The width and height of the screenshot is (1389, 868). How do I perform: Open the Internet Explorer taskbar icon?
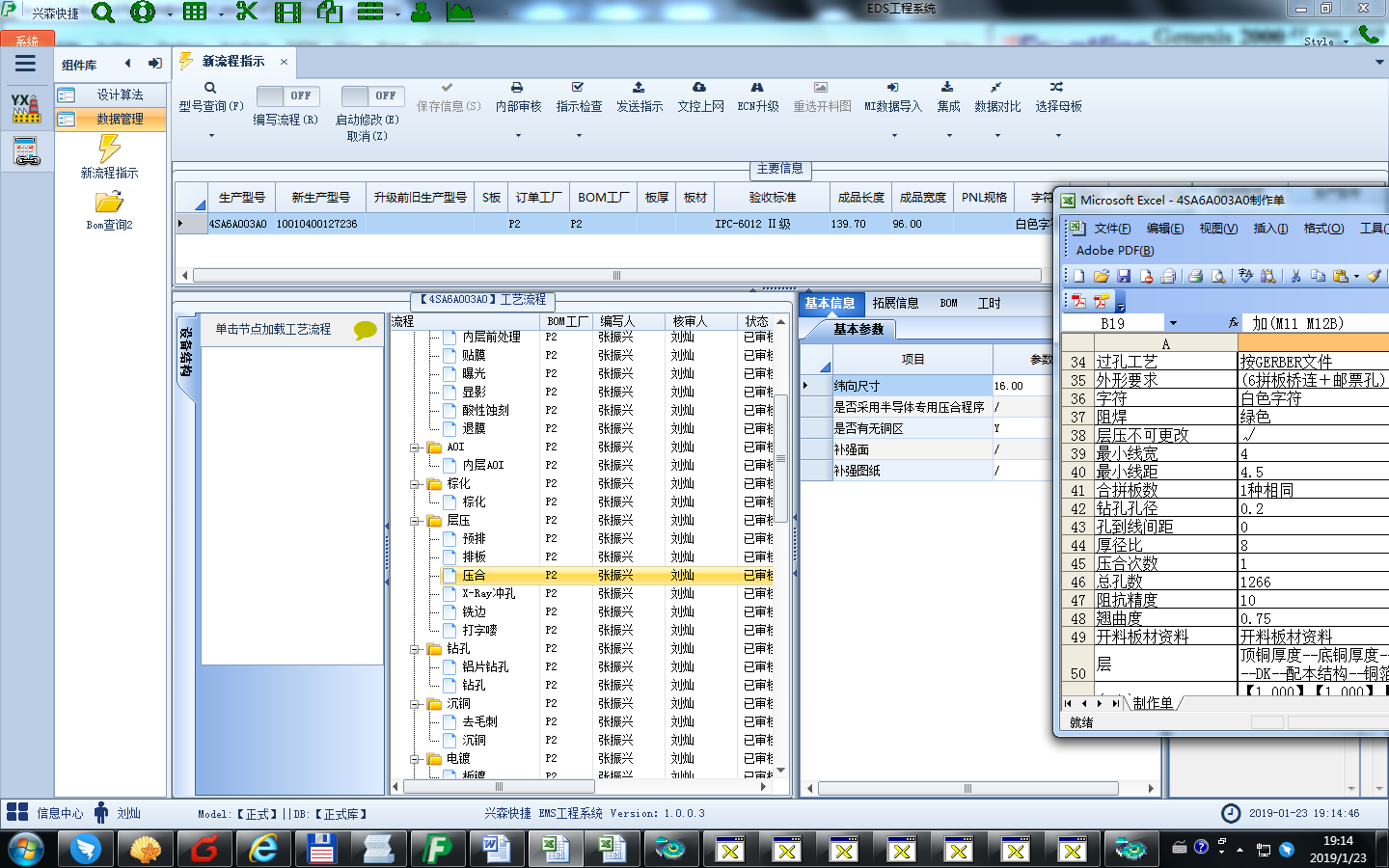(x=262, y=849)
